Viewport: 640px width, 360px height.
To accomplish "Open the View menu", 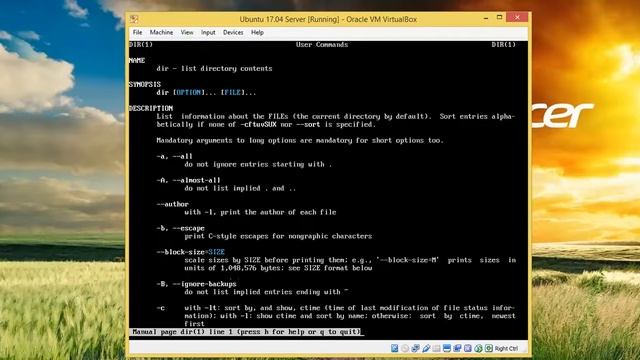I will [x=187, y=32].
